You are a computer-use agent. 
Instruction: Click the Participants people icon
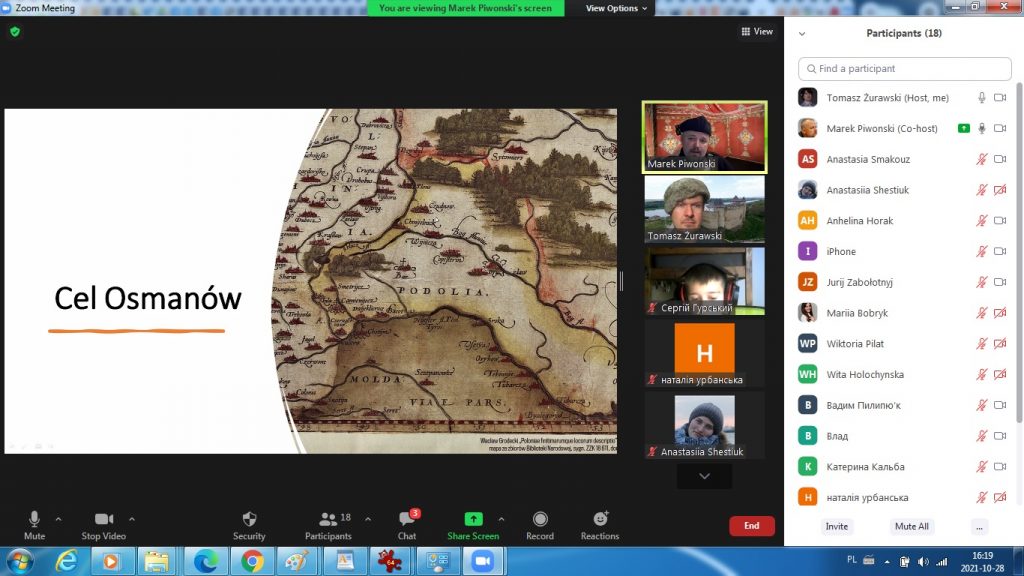(x=328, y=519)
